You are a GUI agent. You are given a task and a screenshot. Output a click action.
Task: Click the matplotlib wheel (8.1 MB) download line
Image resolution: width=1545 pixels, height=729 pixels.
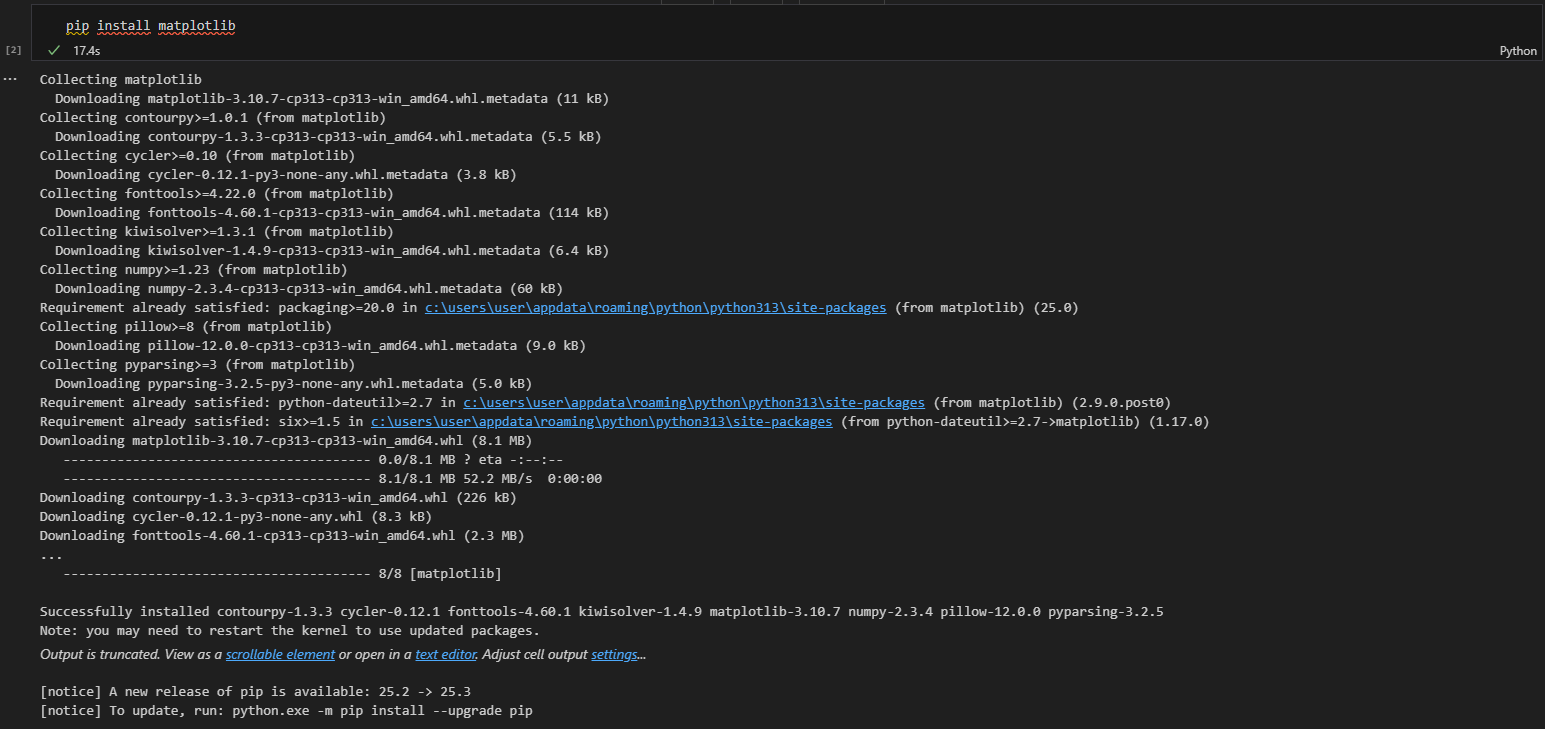coord(286,440)
